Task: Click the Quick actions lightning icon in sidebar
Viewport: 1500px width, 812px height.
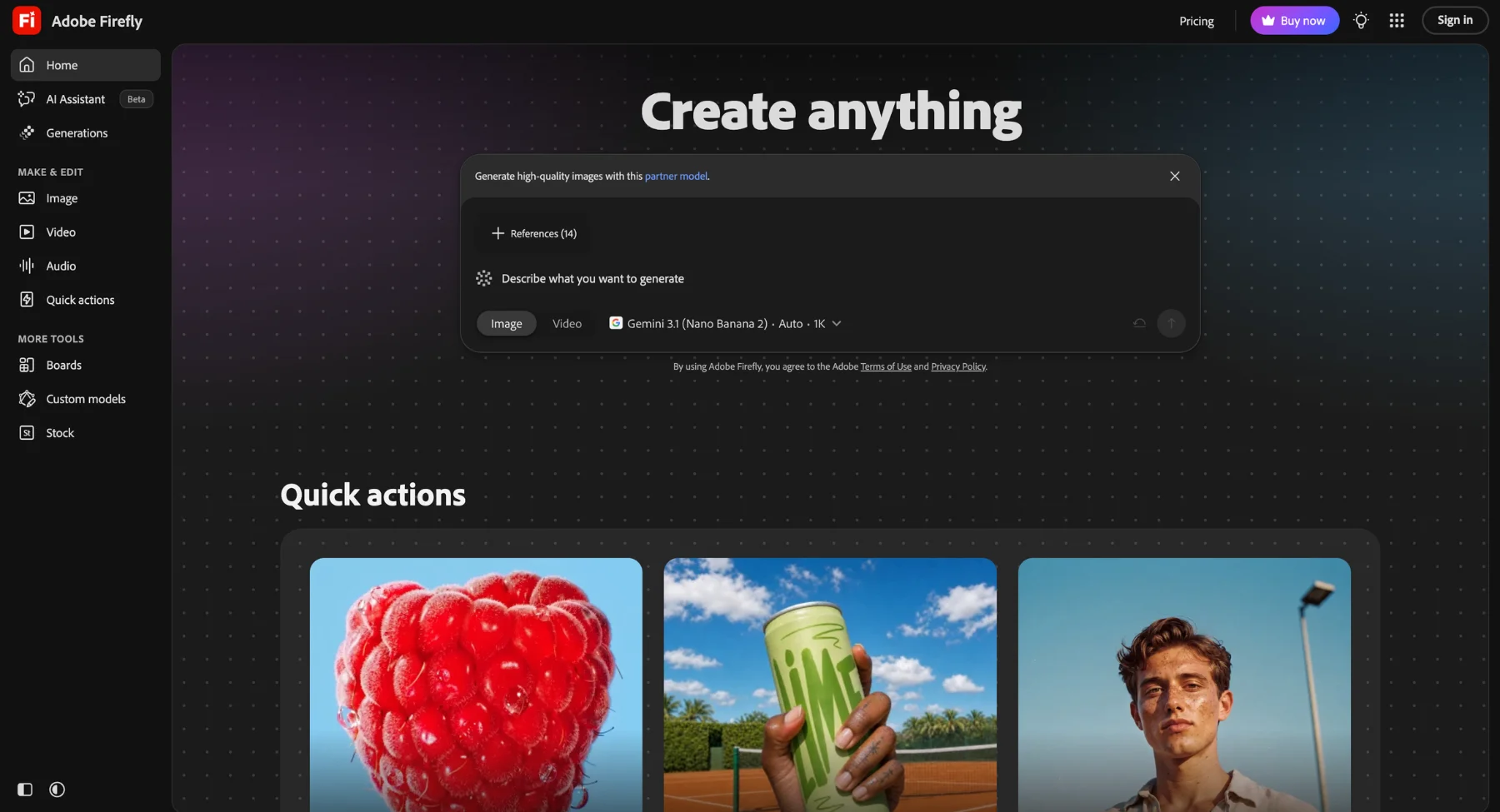Action: coord(27,300)
